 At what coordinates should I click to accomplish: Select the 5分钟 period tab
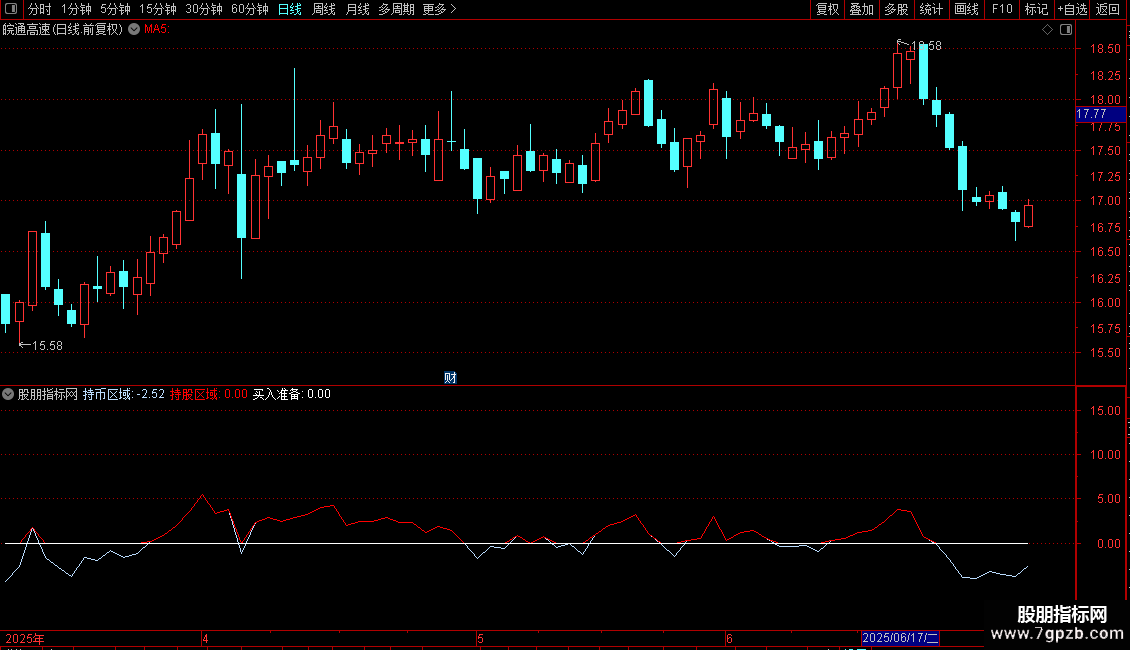click(115, 9)
